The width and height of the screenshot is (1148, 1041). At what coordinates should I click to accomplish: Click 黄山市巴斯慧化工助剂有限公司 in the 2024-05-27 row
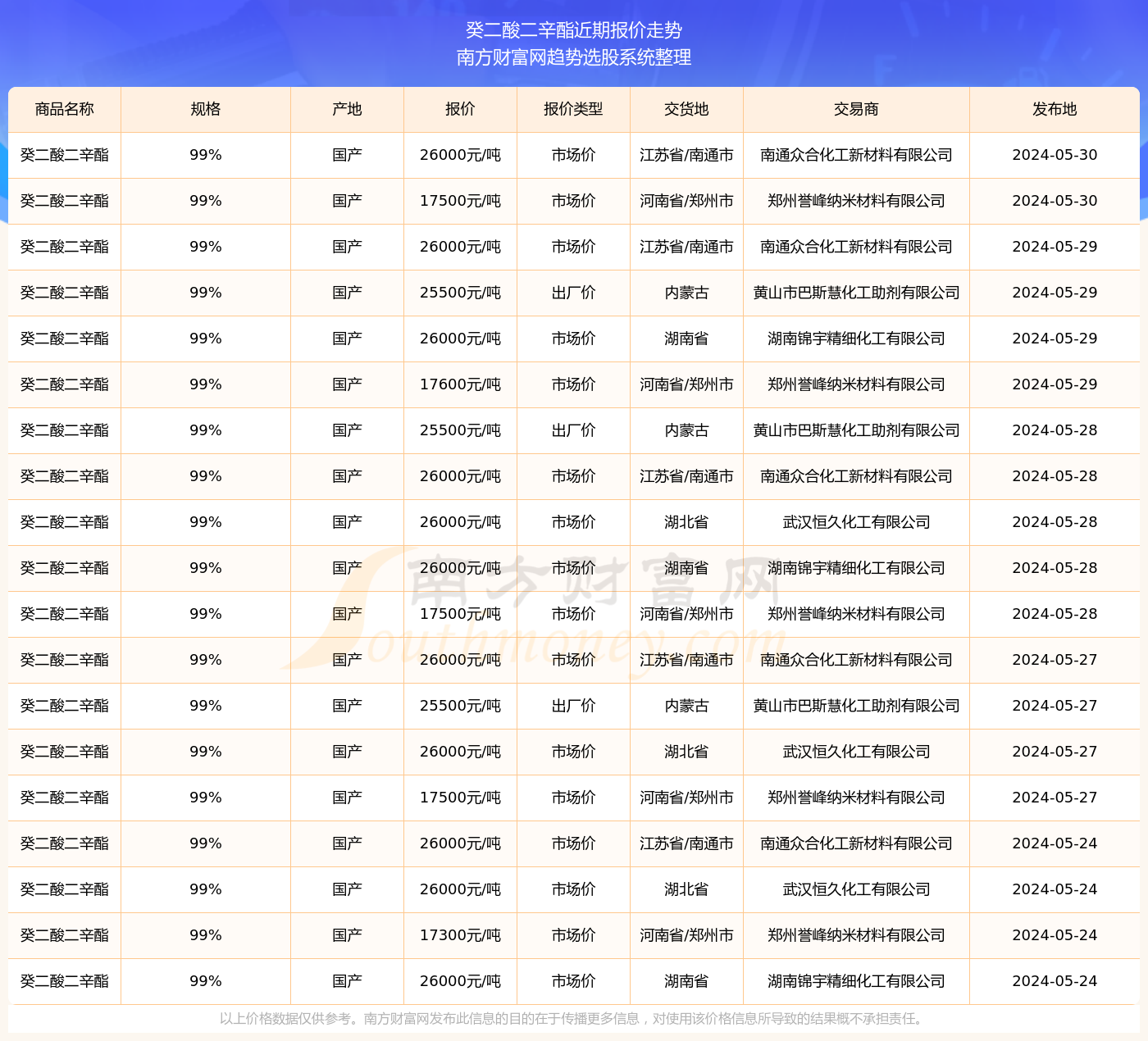(x=856, y=706)
